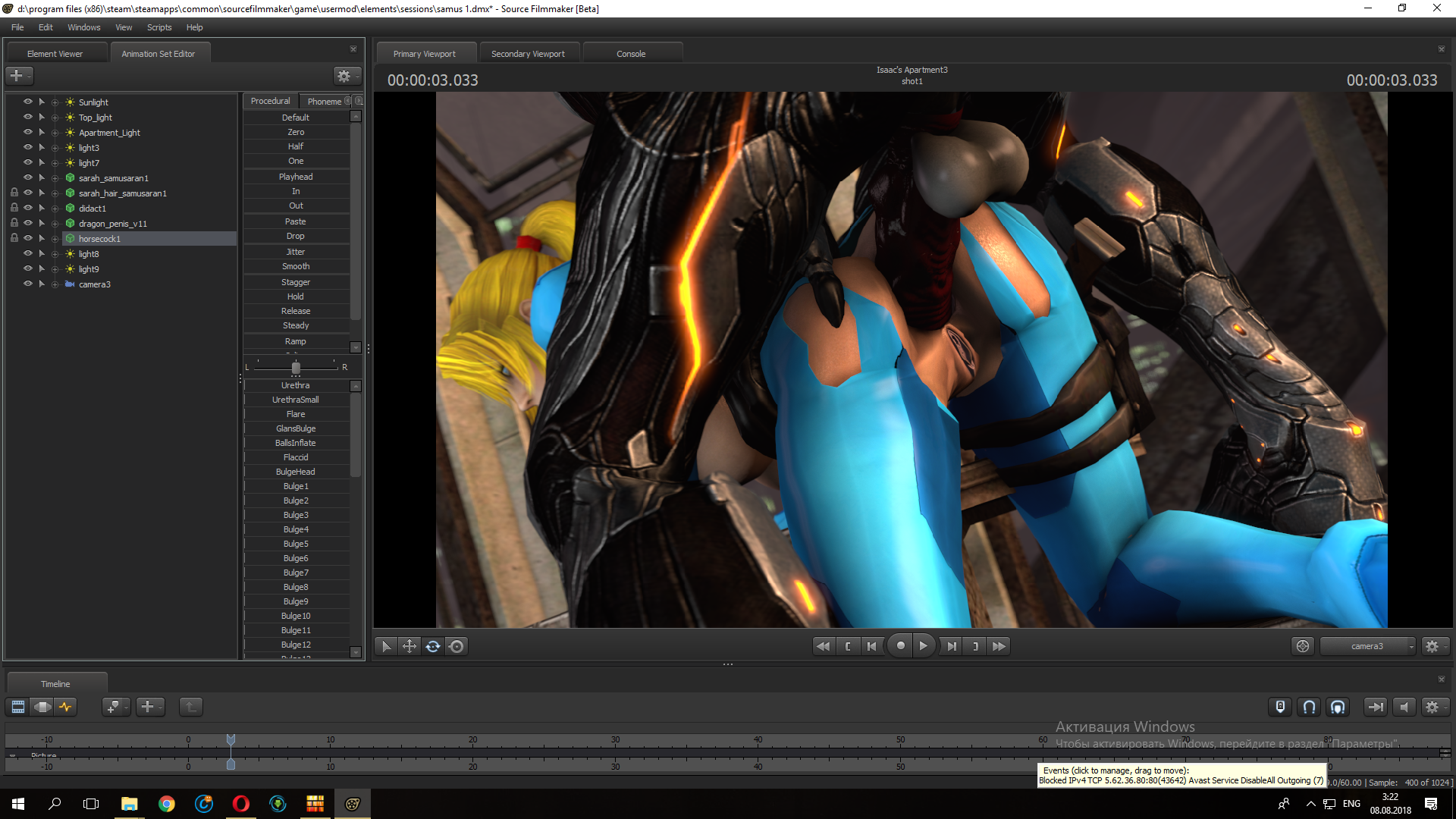The image size is (1456, 819).
Task: Open the Windows Start menu
Action: coord(18,804)
